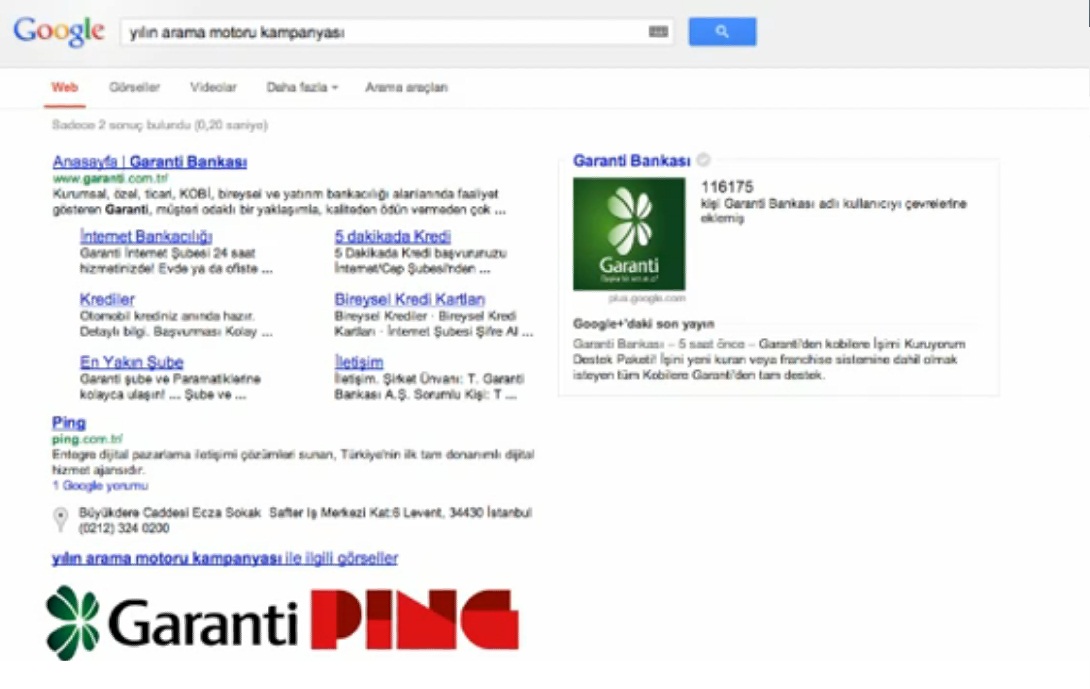
Task: Click the red PING logo
Action: [415, 620]
